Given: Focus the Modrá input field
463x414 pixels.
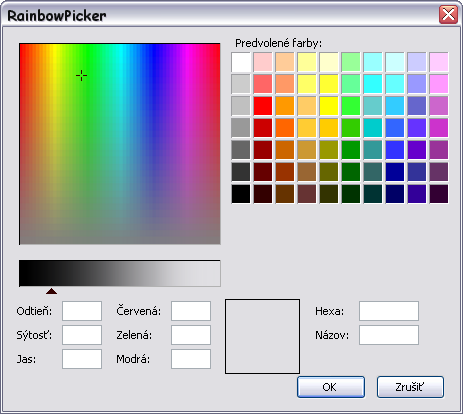Looking at the screenshot, I should (191, 359).
